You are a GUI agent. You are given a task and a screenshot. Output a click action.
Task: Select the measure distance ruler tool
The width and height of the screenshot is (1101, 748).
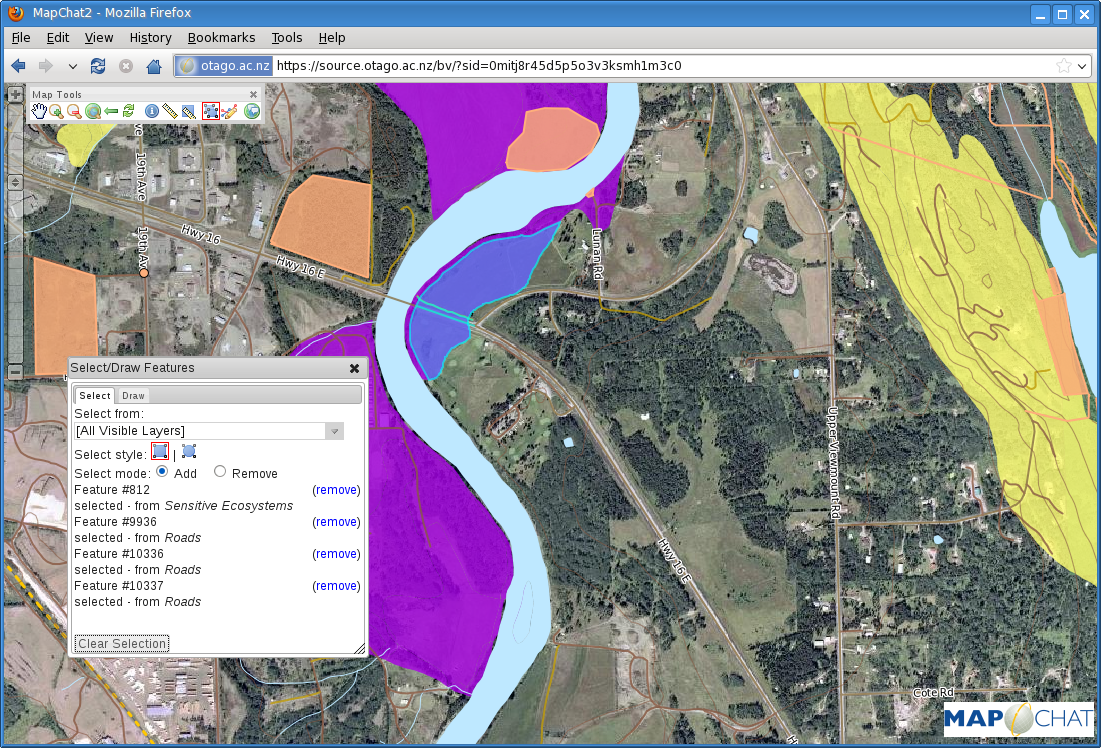(169, 111)
